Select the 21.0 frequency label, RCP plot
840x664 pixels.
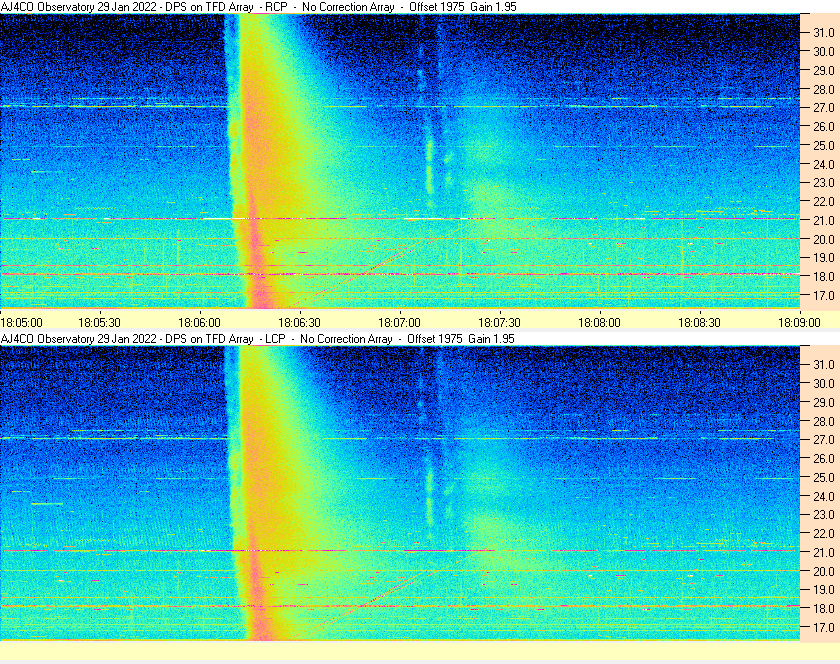824,220
